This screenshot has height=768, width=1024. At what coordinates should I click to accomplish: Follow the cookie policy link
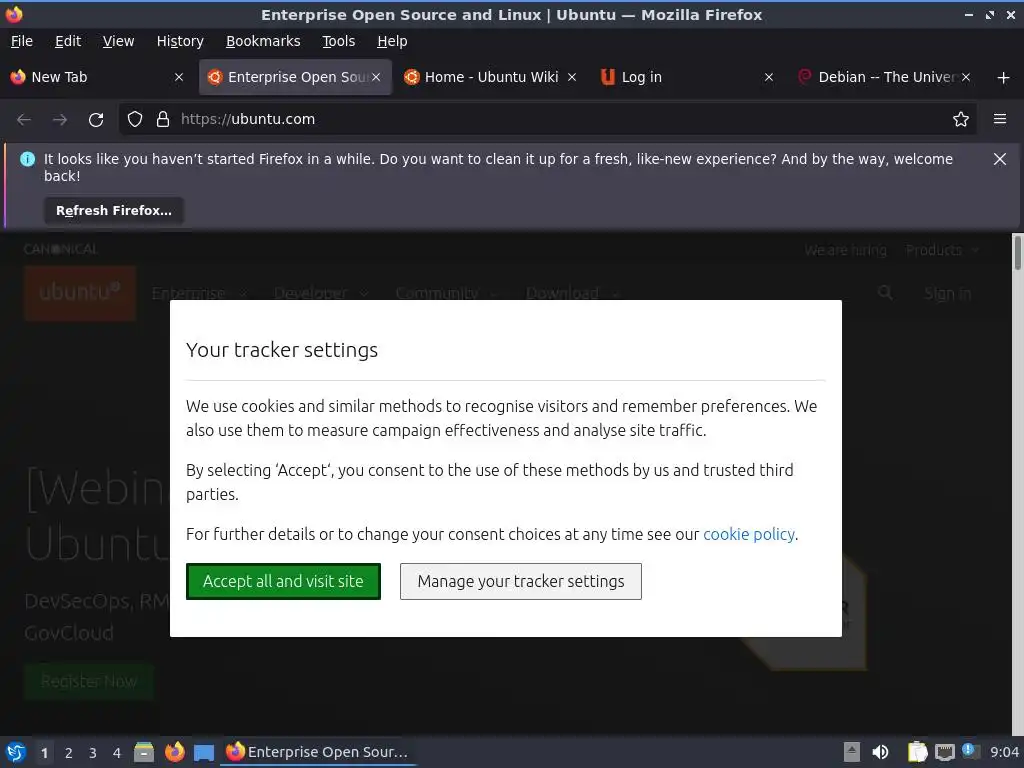click(x=749, y=534)
